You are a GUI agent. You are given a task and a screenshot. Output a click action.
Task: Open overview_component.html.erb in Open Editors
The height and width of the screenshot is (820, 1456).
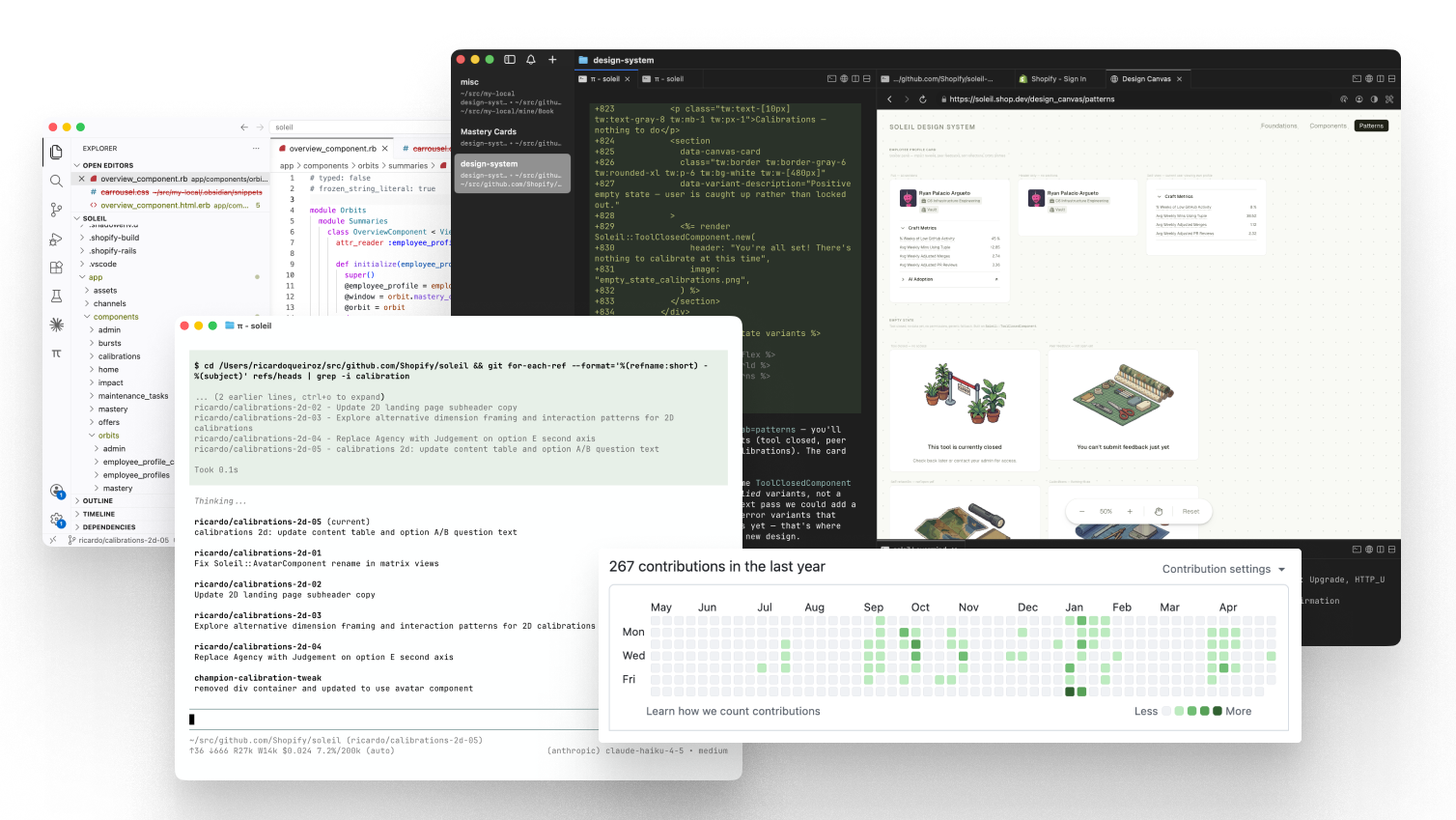tap(168, 205)
